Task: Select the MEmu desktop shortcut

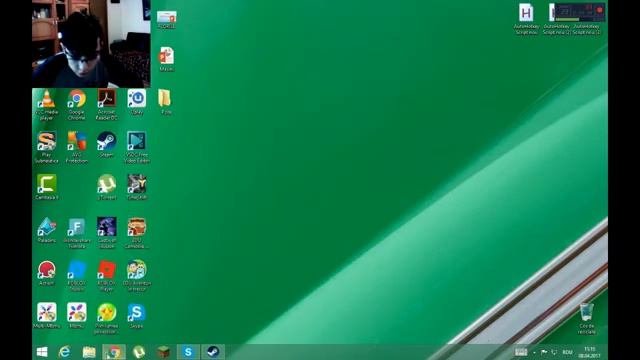Action: [x=77, y=316]
